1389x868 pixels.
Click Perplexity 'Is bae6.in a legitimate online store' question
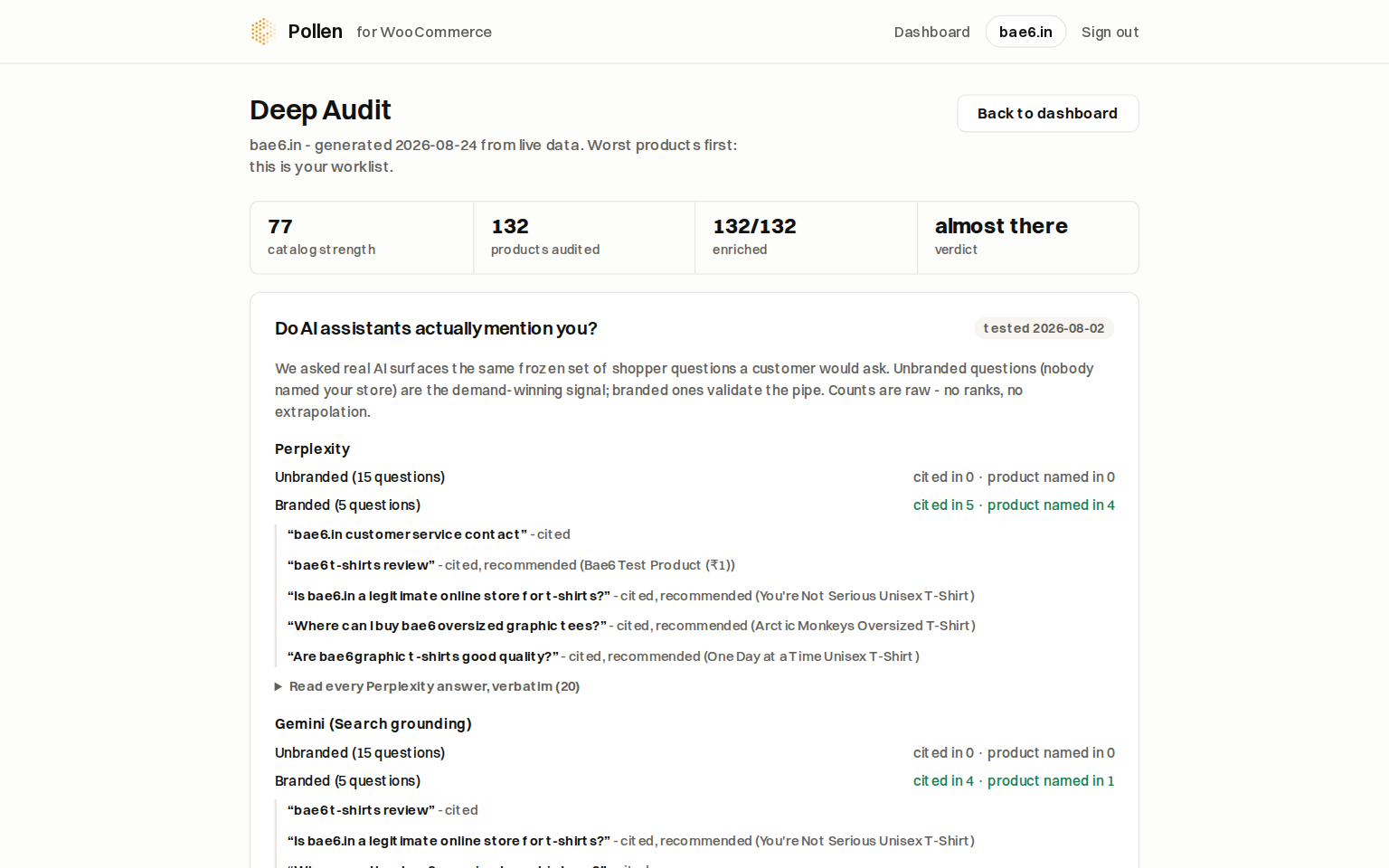(x=449, y=596)
